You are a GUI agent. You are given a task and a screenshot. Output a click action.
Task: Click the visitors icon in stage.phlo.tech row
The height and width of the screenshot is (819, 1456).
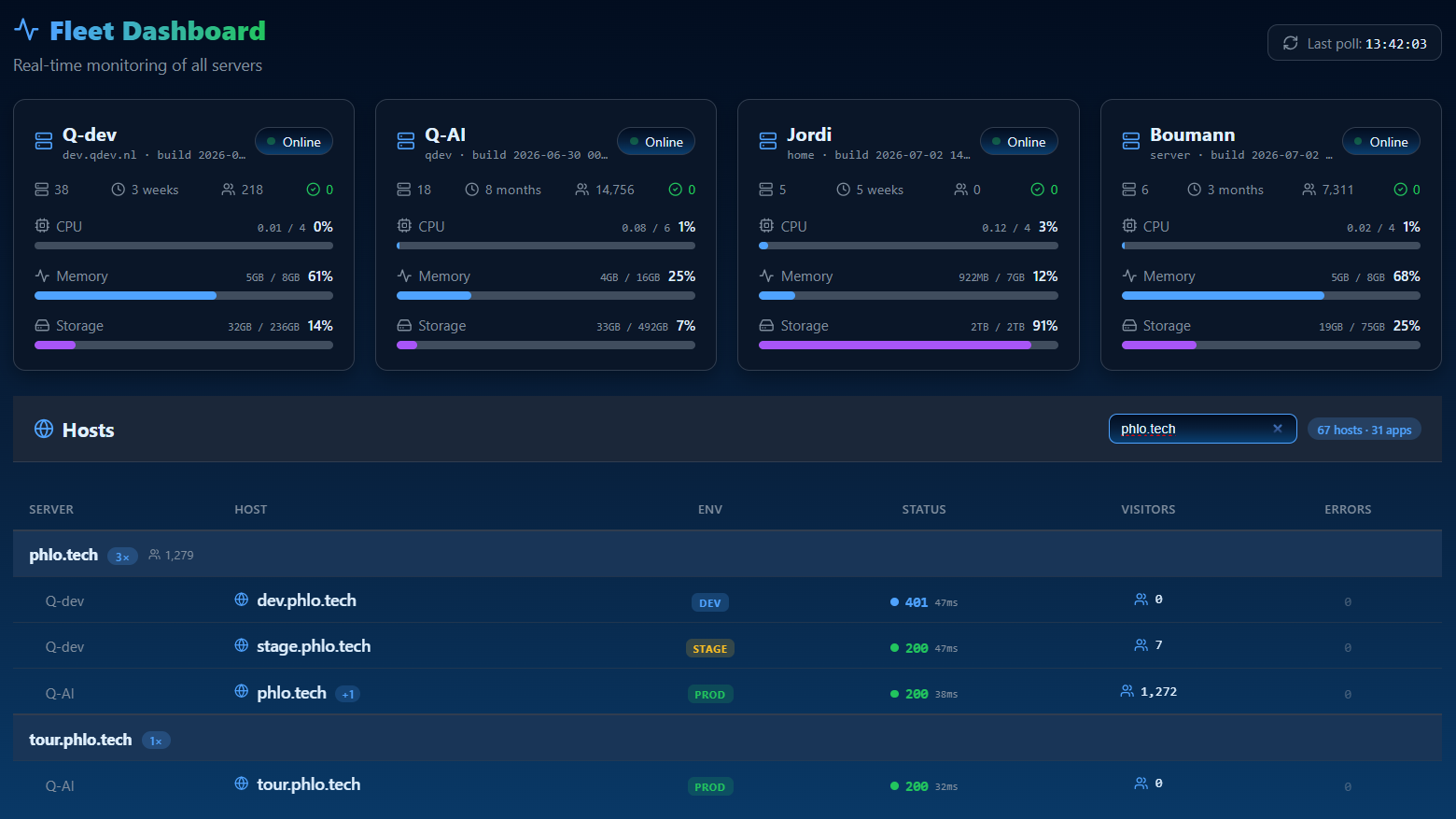point(1141,645)
